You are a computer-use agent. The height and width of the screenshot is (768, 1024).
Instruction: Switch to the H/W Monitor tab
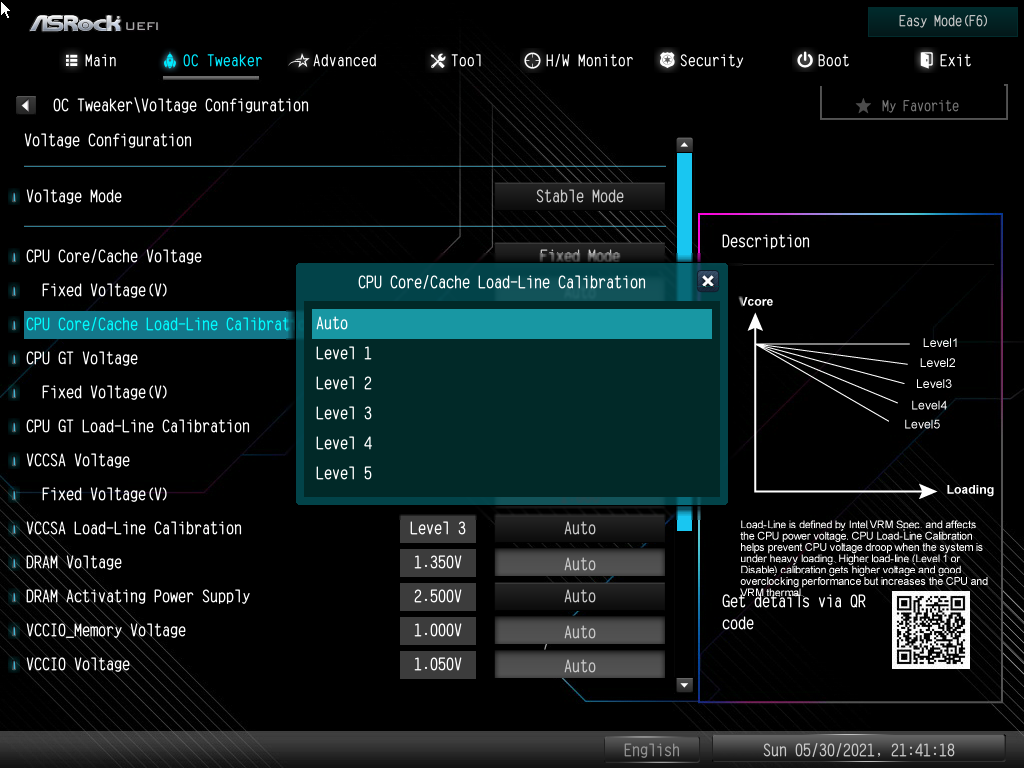point(578,61)
